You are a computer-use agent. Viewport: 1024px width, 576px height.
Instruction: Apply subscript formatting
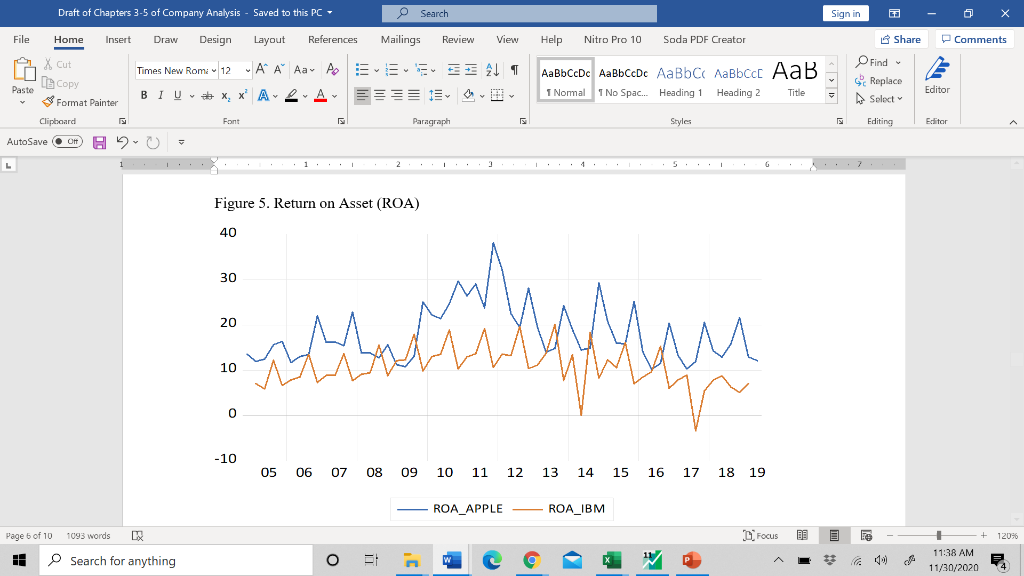pyautogui.click(x=226, y=95)
